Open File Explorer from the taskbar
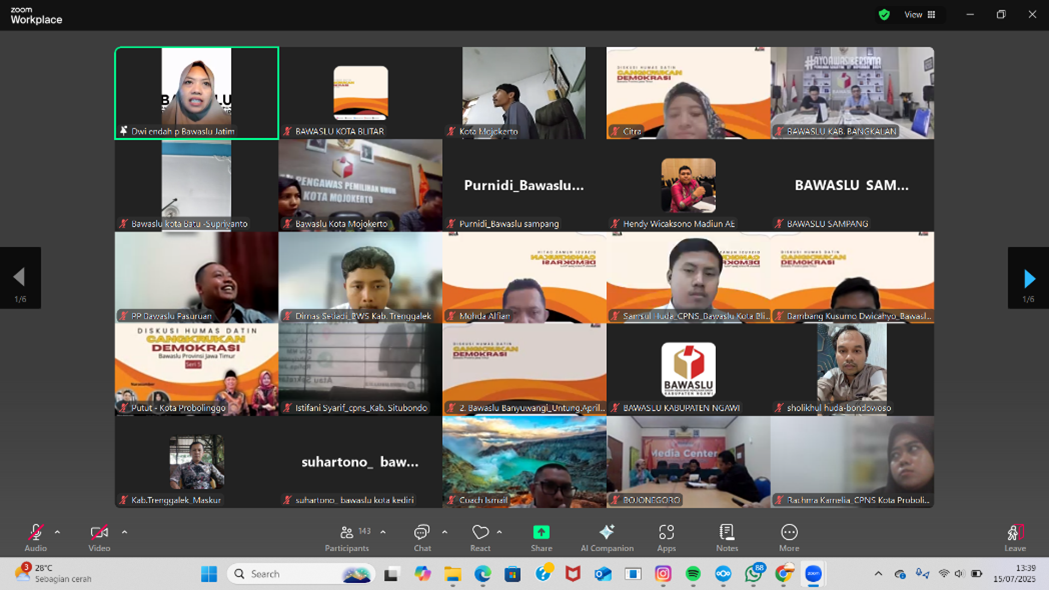 (x=453, y=574)
